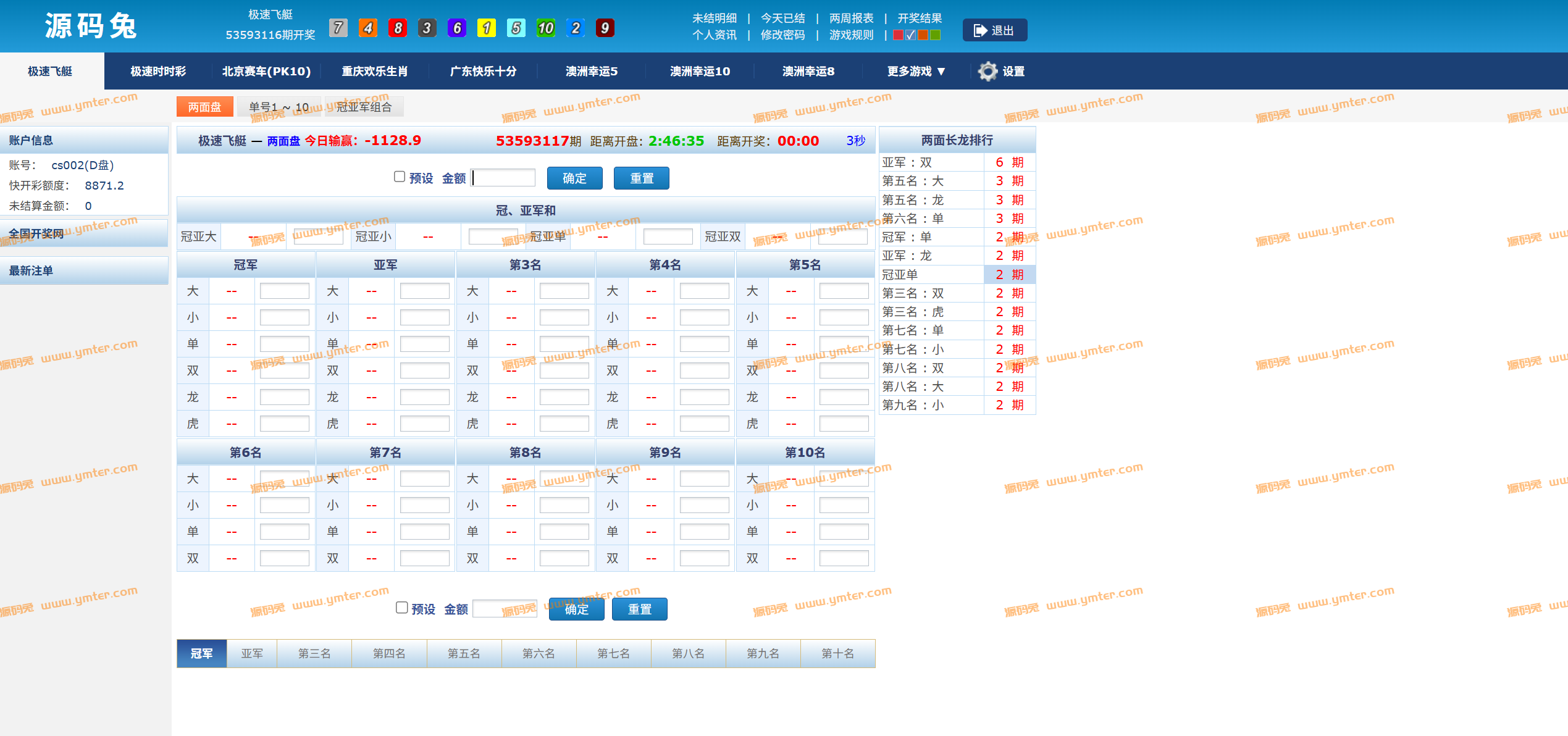
Task: Expand the 更多游戏 dropdown menu
Action: pyautogui.click(x=916, y=71)
